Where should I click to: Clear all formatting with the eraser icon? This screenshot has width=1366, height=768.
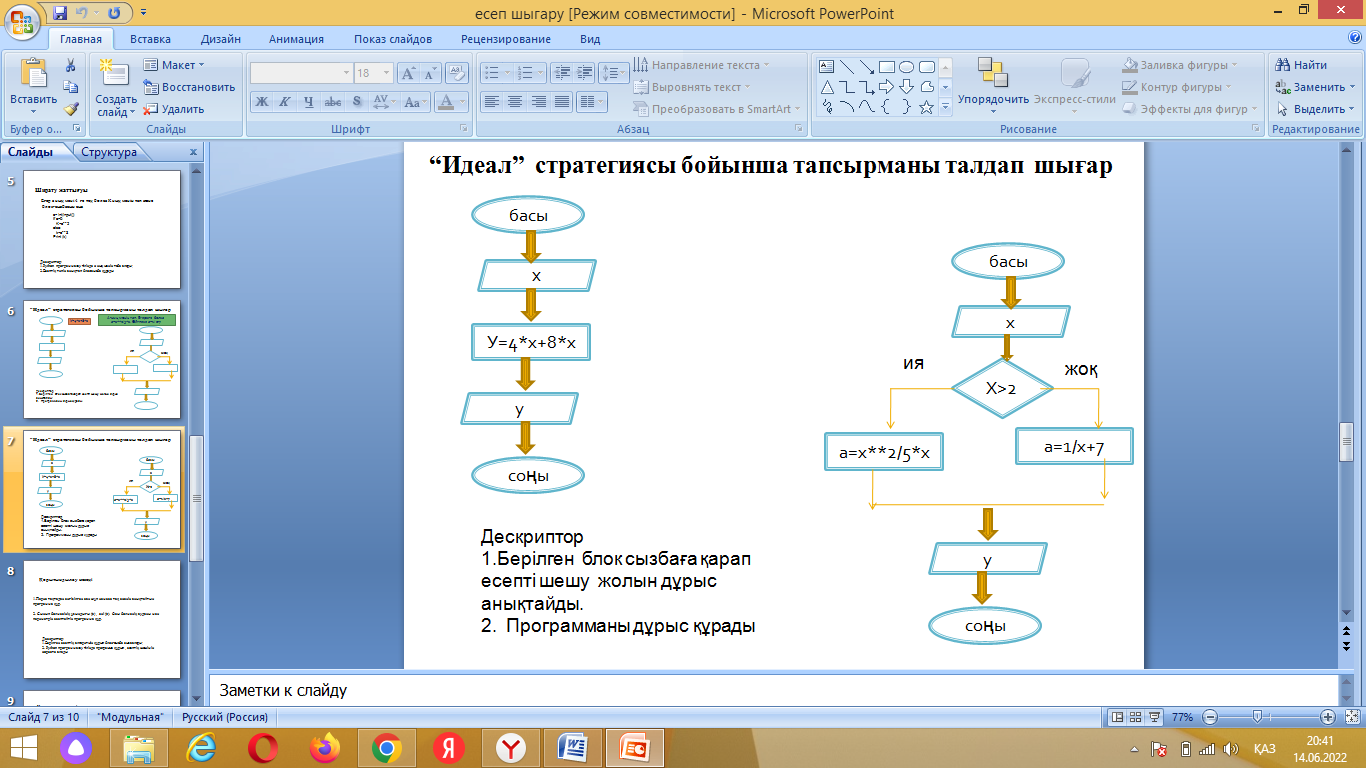click(457, 73)
